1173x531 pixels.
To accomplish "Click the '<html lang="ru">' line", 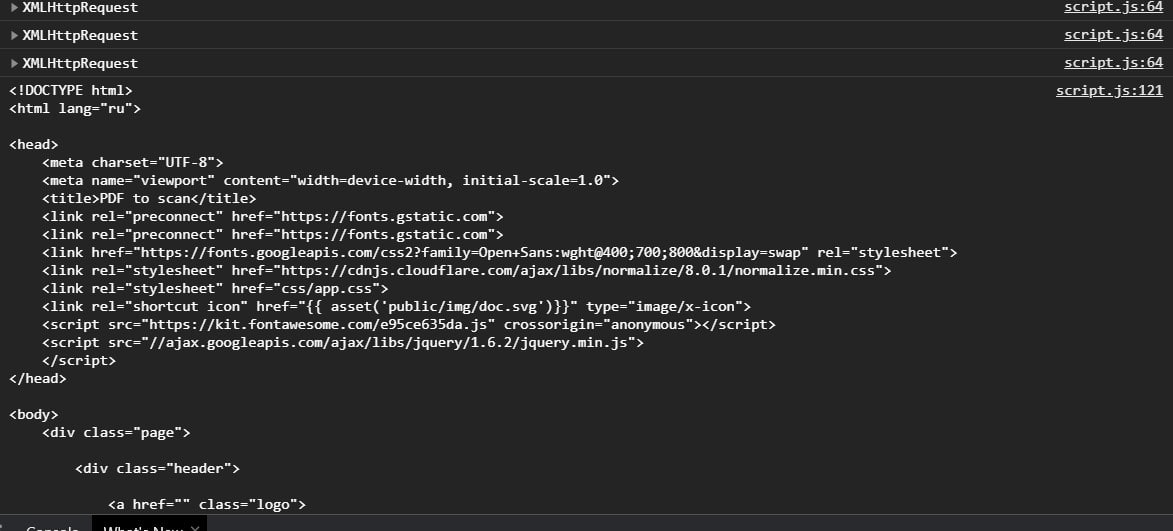I will tap(75, 108).
